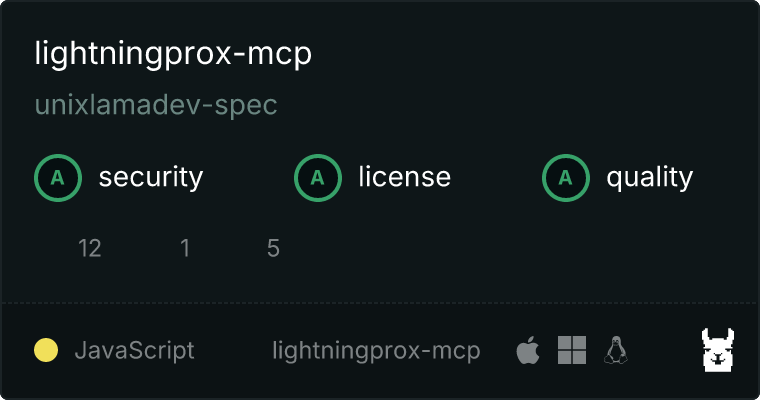This screenshot has height=400, width=760.
Task: Click the count showing 5
Action: [273, 248]
